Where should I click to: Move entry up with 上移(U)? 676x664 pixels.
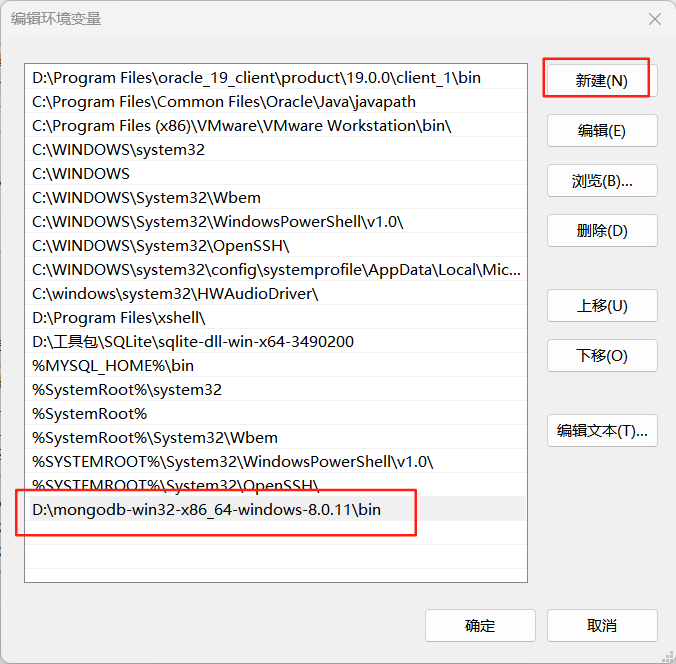602,306
